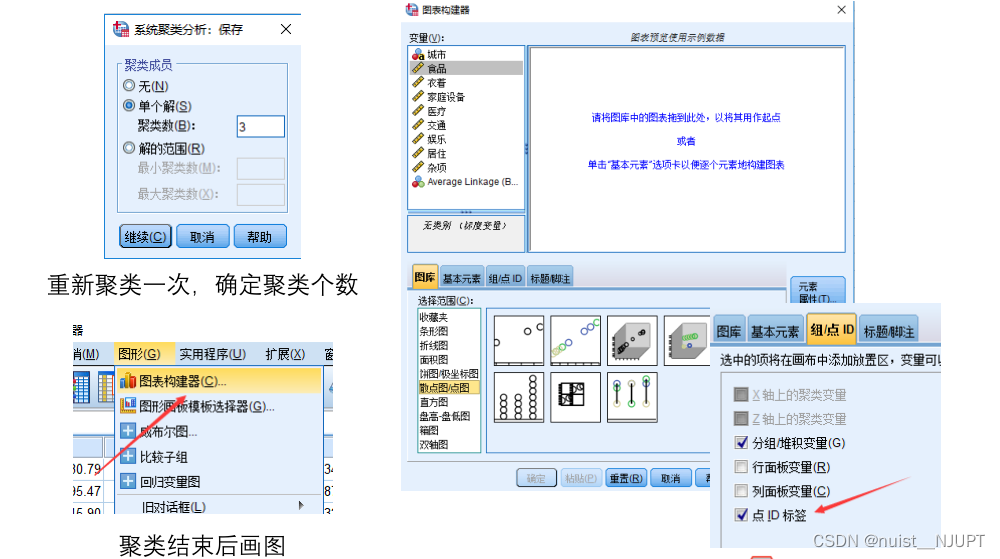The width and height of the screenshot is (1000, 559).
Task: Click the app icon in 图表构建器 title bar
Action: [413, 10]
